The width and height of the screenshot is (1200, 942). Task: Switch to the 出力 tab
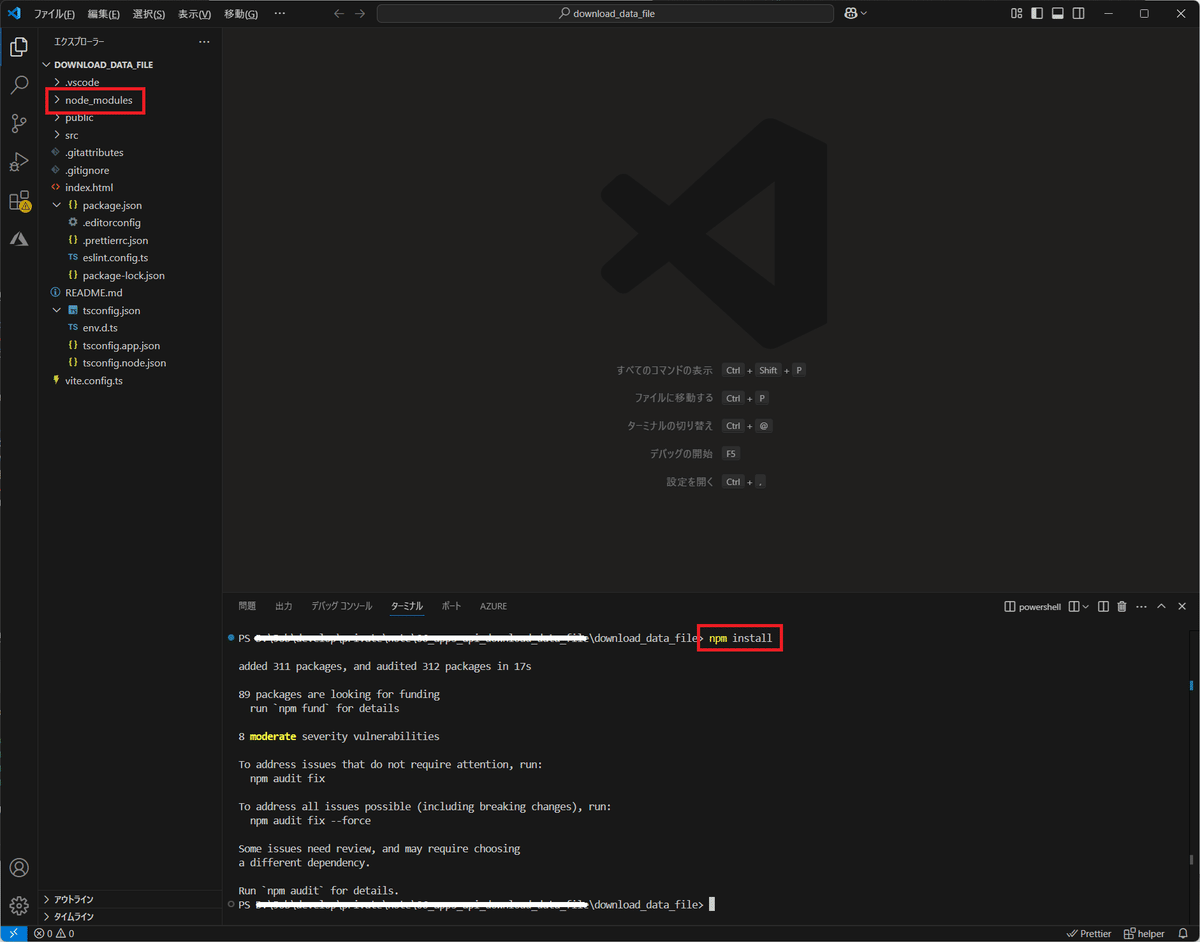click(x=283, y=606)
